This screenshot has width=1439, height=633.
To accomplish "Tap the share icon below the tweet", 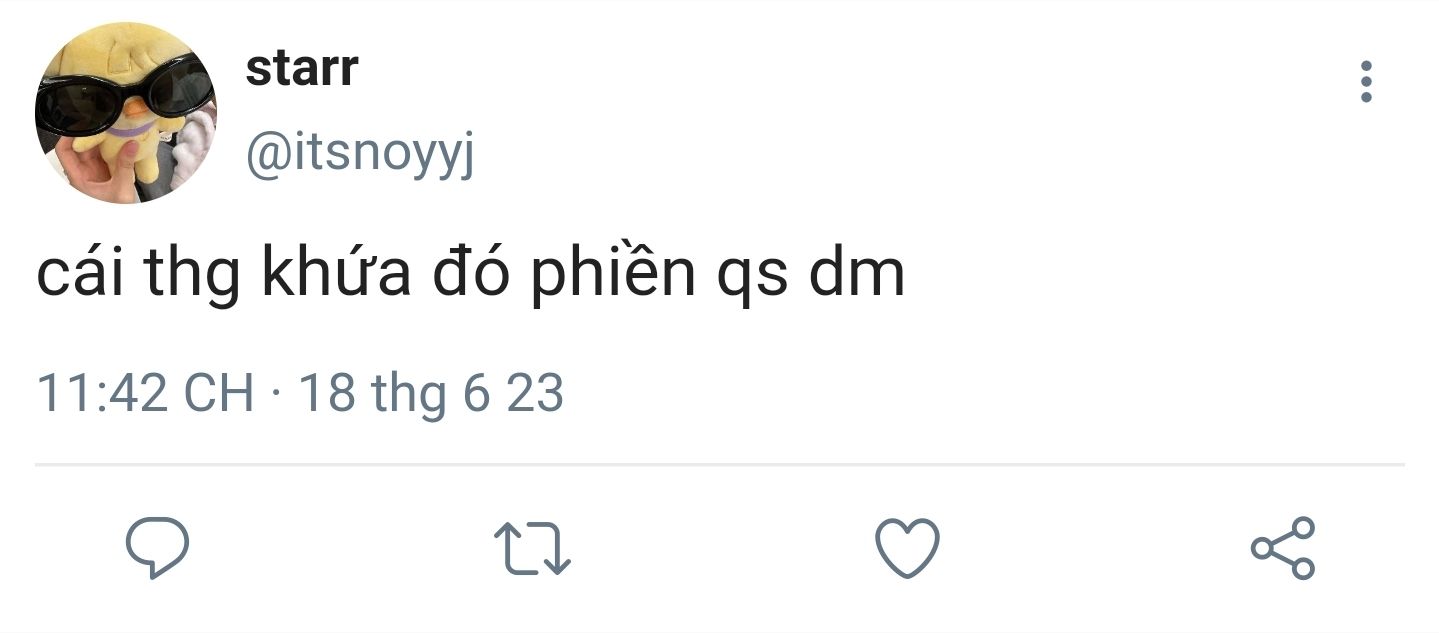I will pyautogui.click(x=1283, y=548).
